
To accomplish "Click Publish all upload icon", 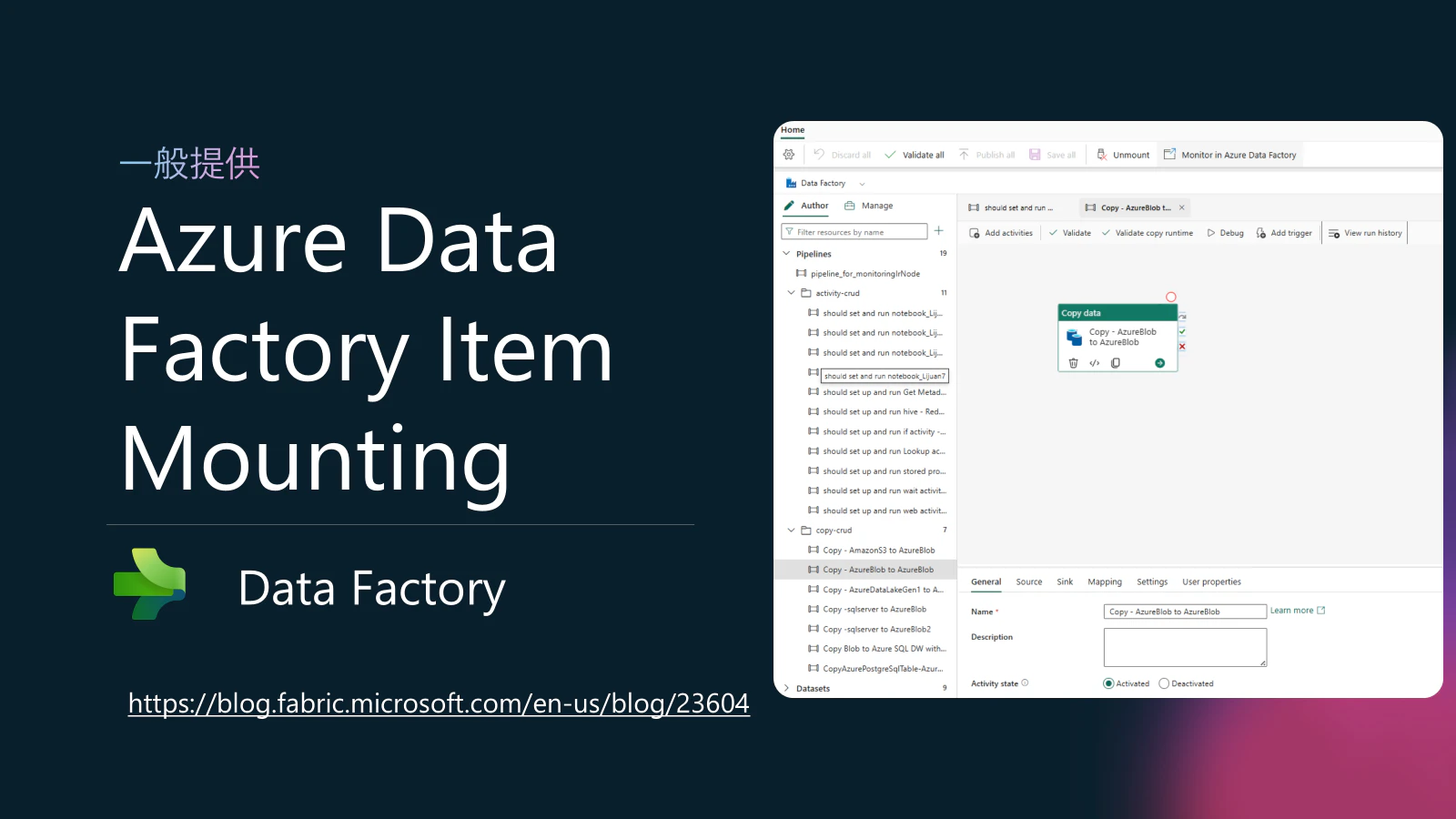I will 964,155.
